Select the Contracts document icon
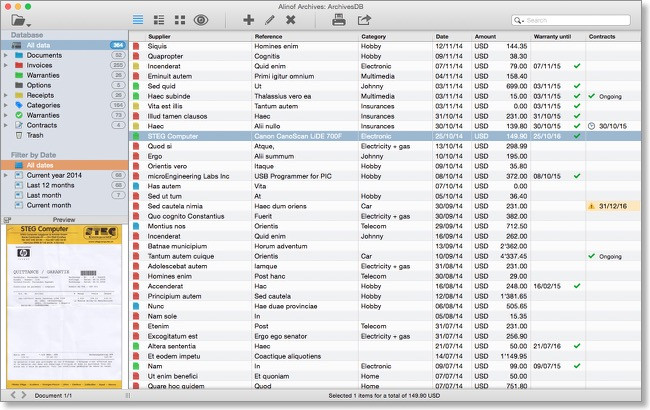650x410 pixels. (19, 125)
